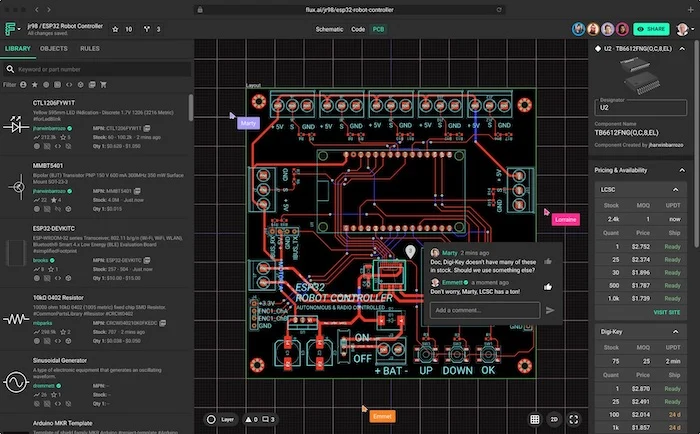The image size is (700, 434).
Task: Open jharwinbarrozo author link under CTL1206FYW1T
Action: [49, 128]
